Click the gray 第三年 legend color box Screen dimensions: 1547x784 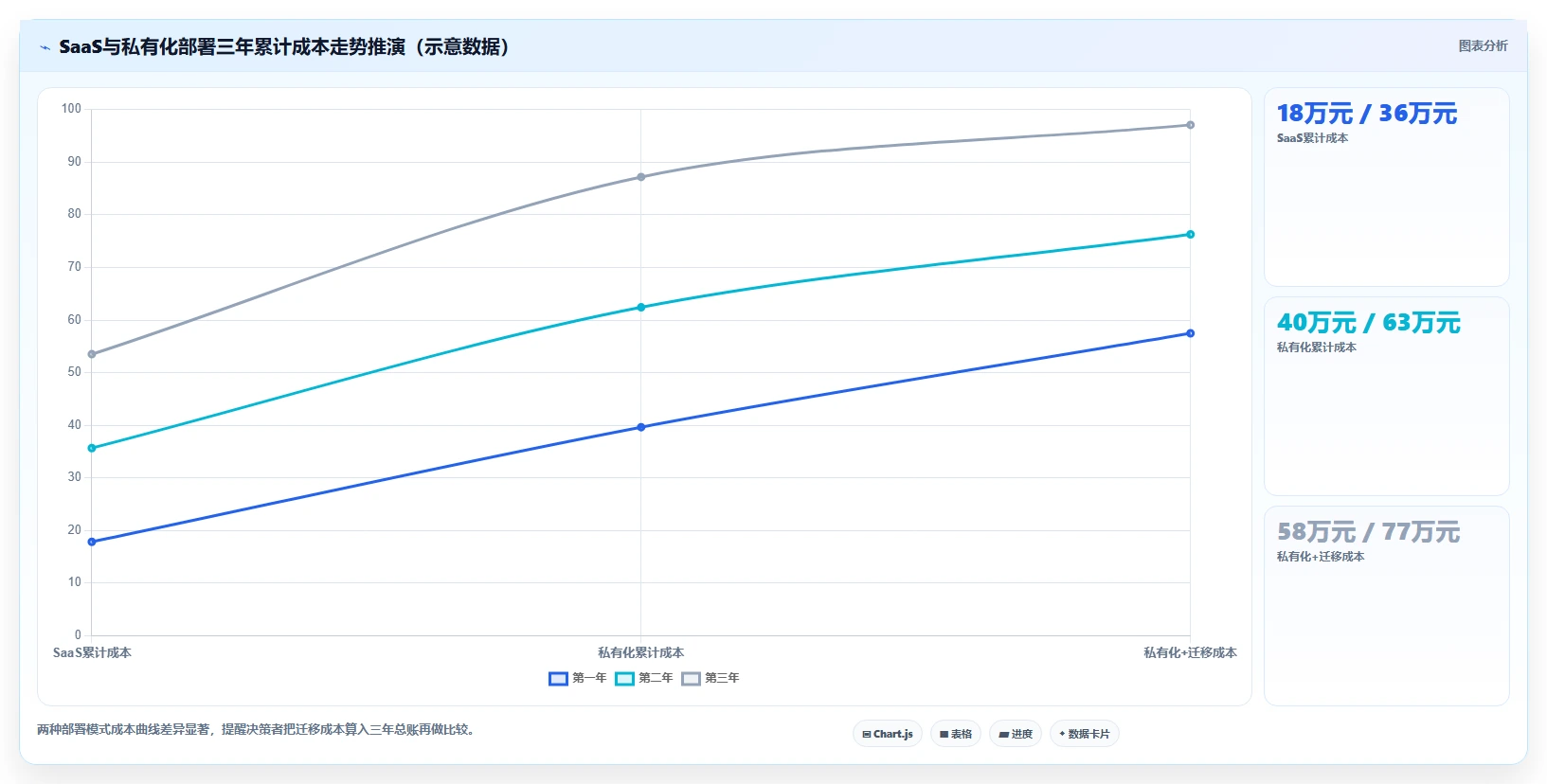click(x=691, y=678)
